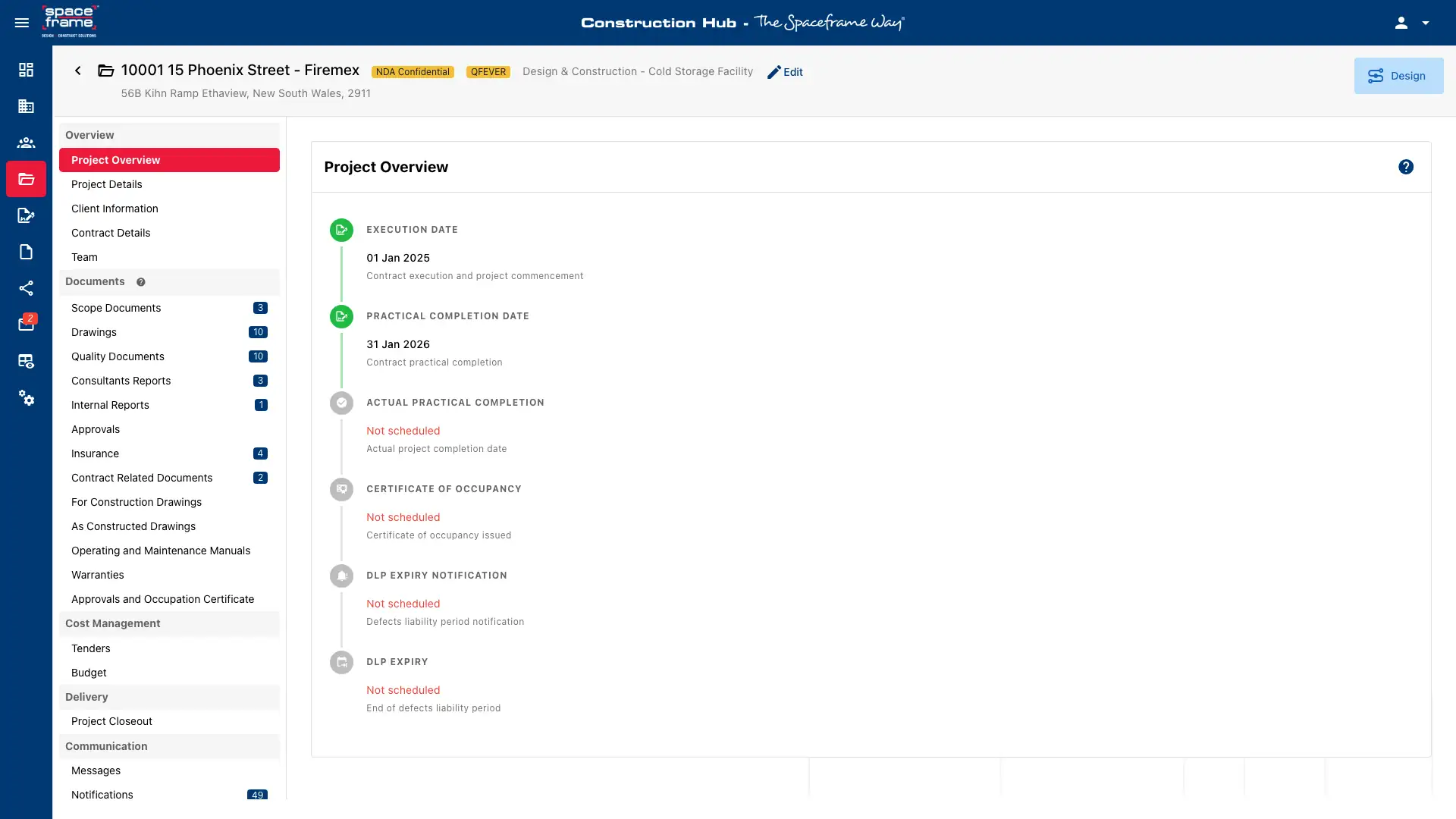This screenshot has width=1456, height=819.
Task: Go back using the left chevron
Action: pyautogui.click(x=77, y=71)
